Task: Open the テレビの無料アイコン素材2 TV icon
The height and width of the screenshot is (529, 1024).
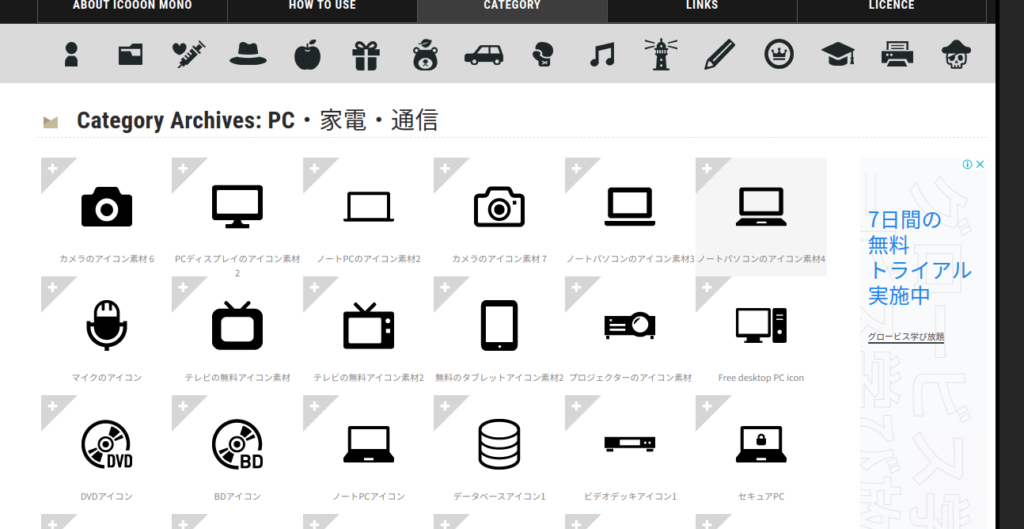Action: click(368, 325)
